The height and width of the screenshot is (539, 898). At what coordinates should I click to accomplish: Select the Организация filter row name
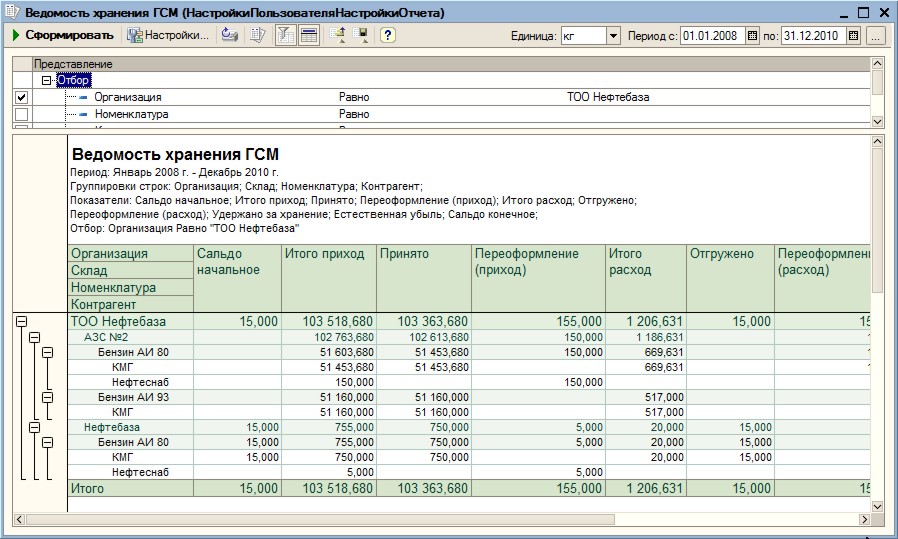[128, 97]
